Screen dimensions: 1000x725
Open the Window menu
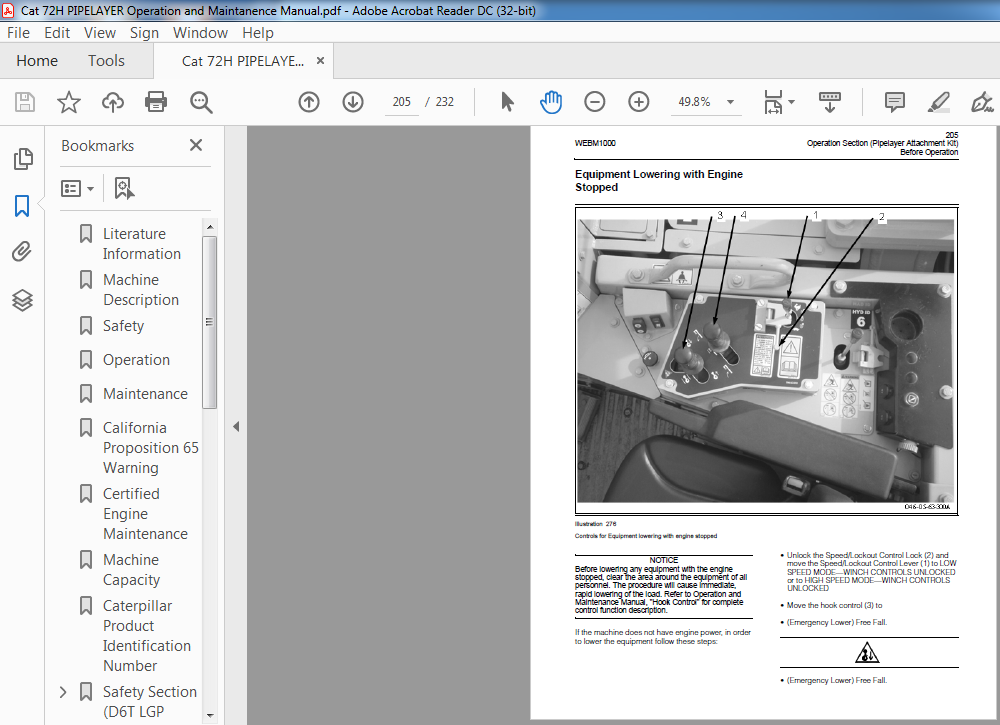click(x=200, y=33)
